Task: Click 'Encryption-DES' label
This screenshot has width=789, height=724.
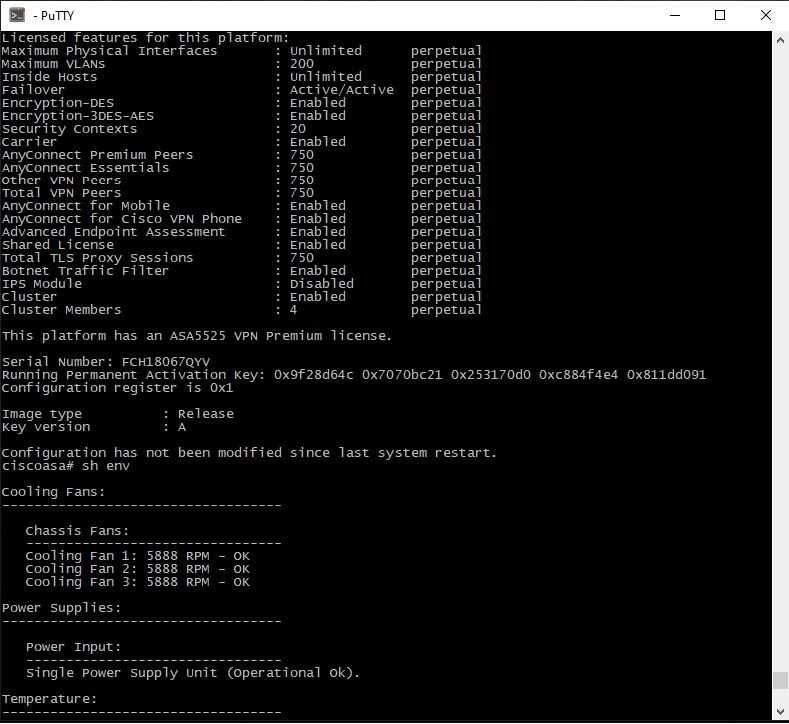Action: [58, 103]
